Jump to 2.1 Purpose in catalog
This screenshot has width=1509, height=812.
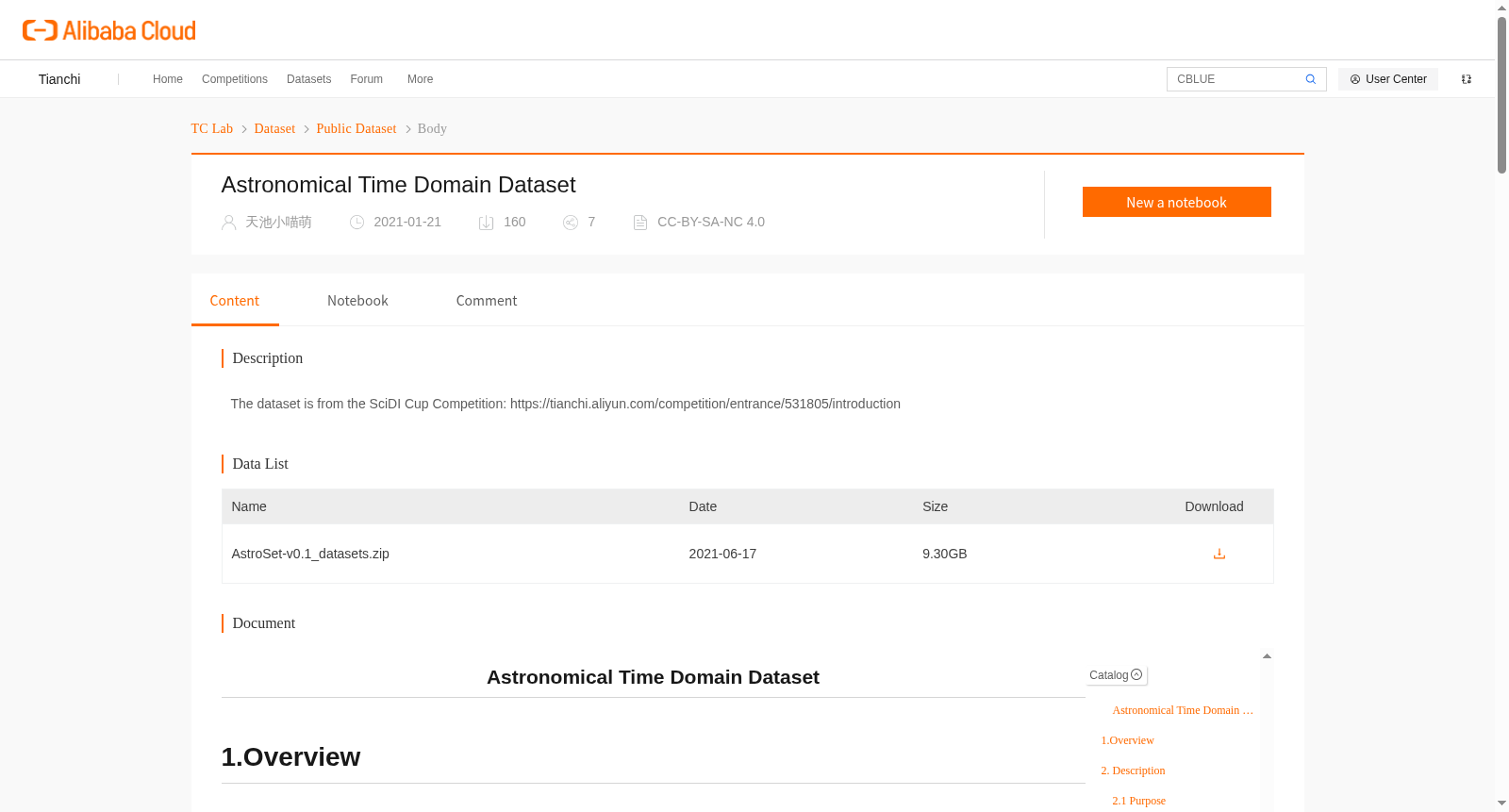tap(1138, 801)
